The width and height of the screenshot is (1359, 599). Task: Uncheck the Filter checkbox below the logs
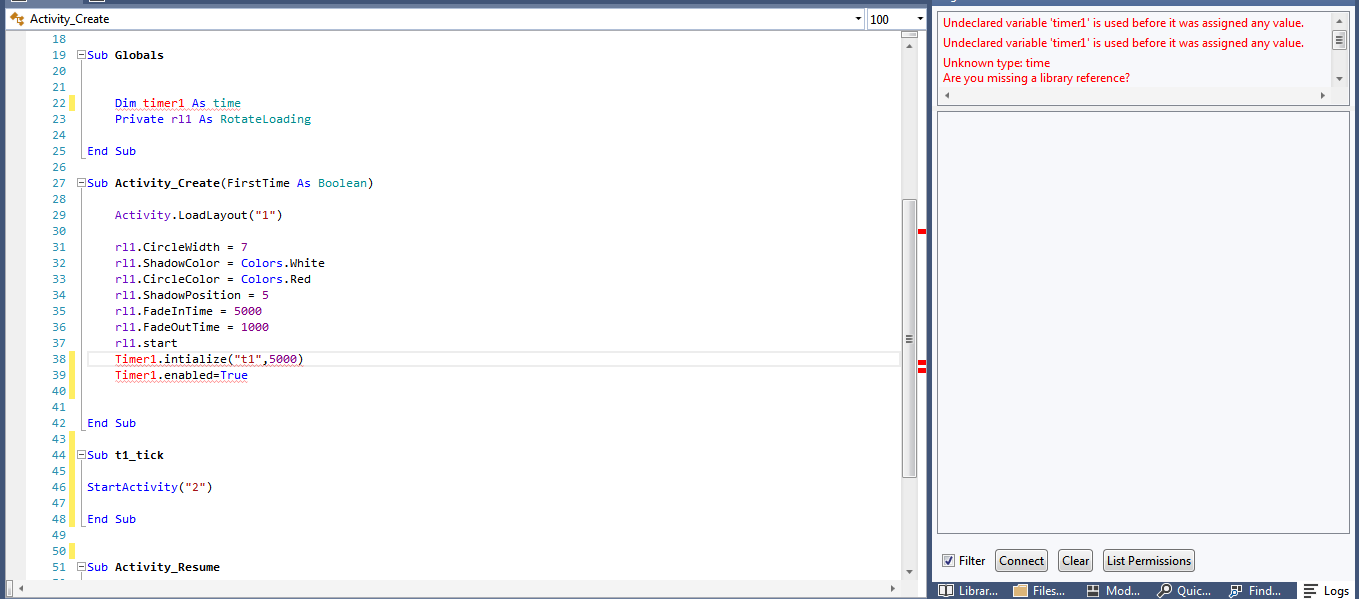(948, 560)
